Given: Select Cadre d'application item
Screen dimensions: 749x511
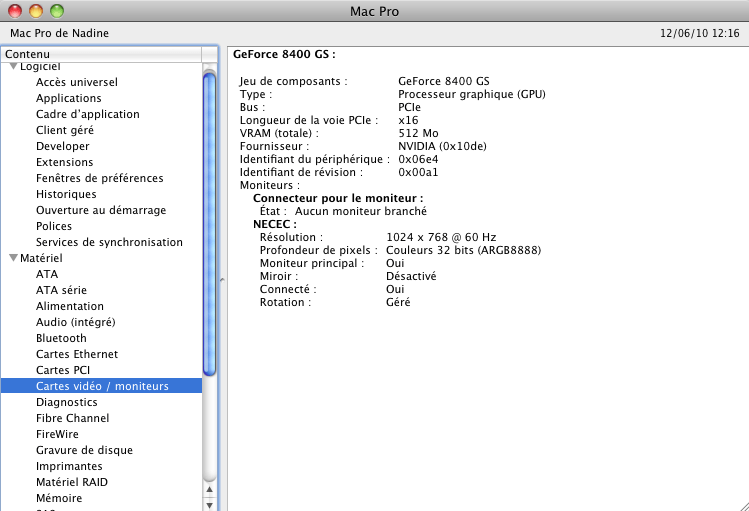Looking at the screenshot, I should [x=87, y=114].
